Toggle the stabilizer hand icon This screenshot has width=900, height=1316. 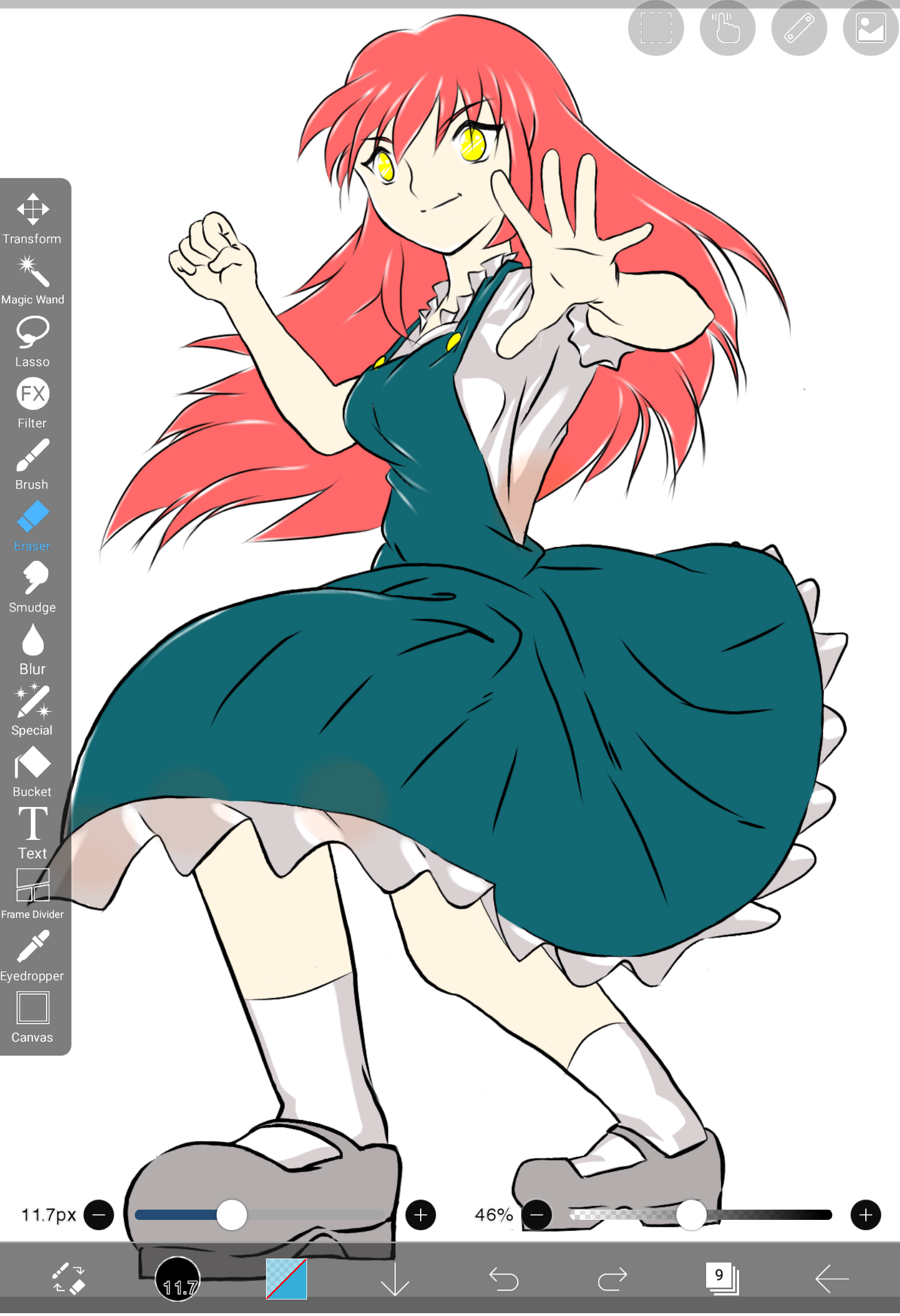click(727, 28)
